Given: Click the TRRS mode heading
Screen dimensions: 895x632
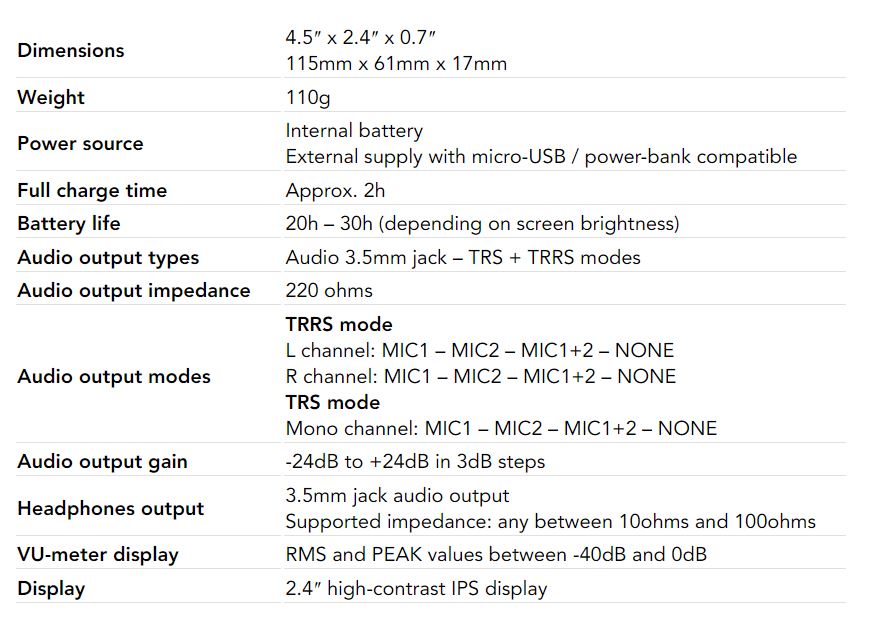Looking at the screenshot, I should (339, 324).
